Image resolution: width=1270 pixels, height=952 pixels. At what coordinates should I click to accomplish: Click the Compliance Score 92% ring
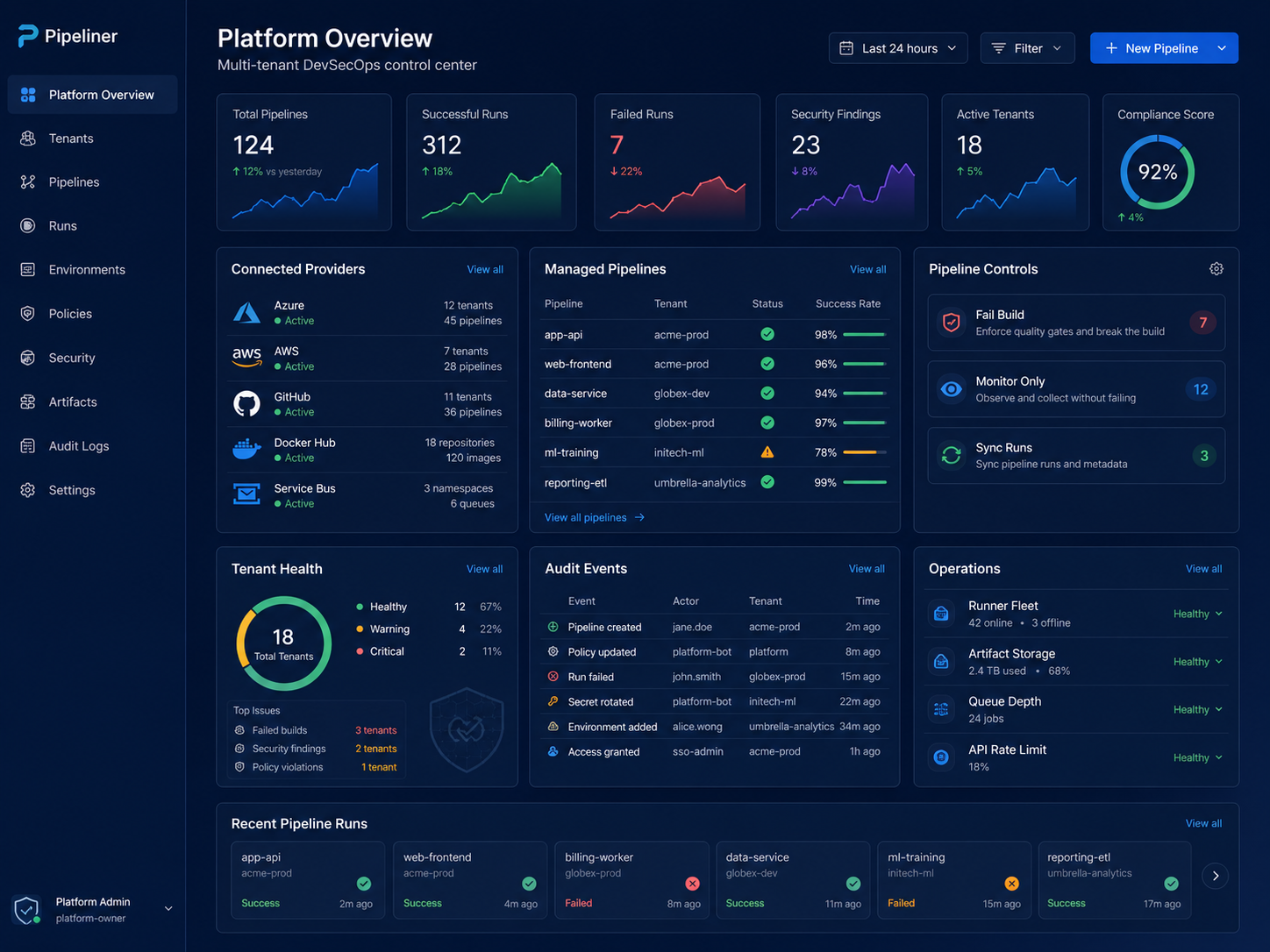pos(1158,172)
